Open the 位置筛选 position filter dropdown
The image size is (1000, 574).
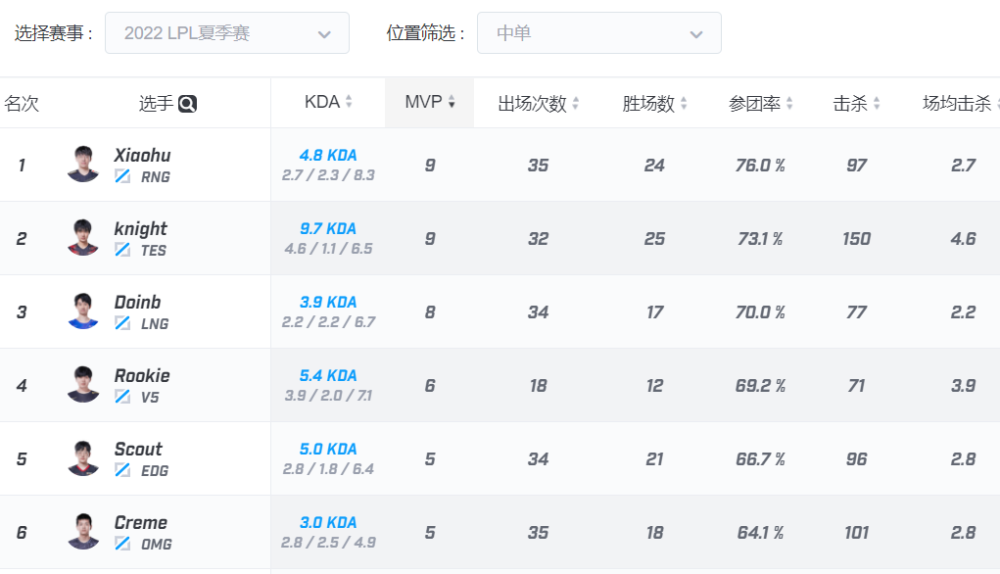(x=599, y=33)
